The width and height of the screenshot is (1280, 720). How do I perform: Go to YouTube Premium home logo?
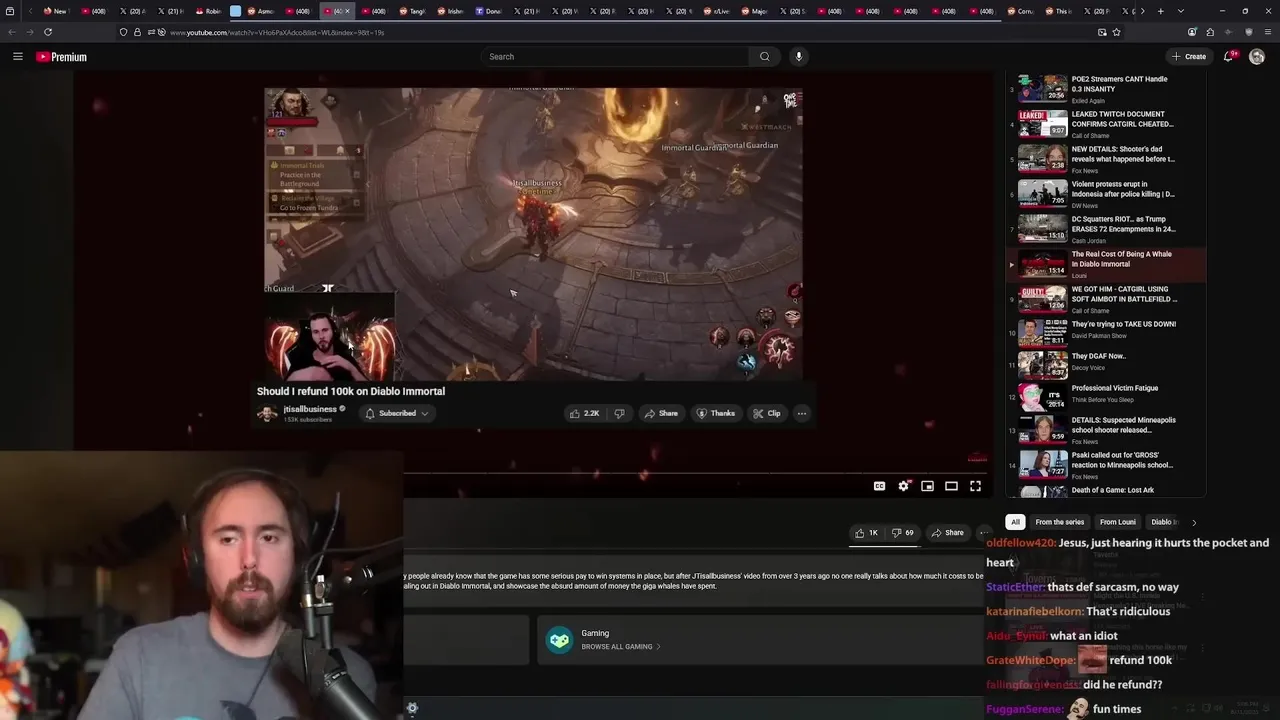[x=62, y=57]
